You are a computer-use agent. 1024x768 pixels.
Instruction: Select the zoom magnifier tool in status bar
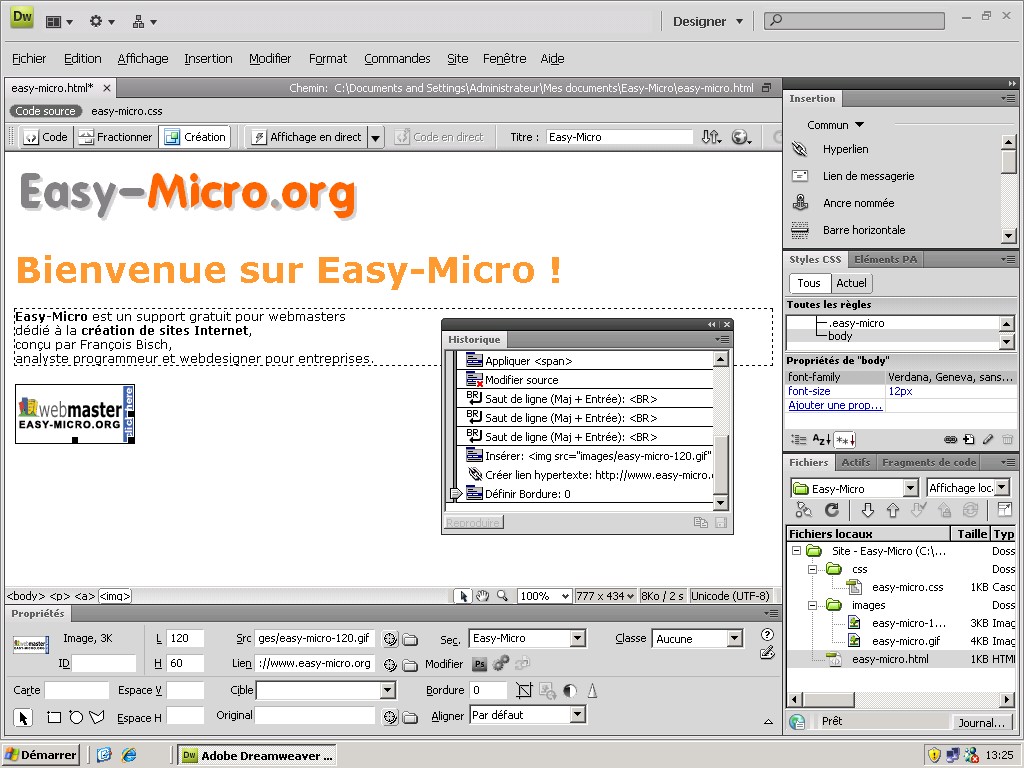pos(502,596)
